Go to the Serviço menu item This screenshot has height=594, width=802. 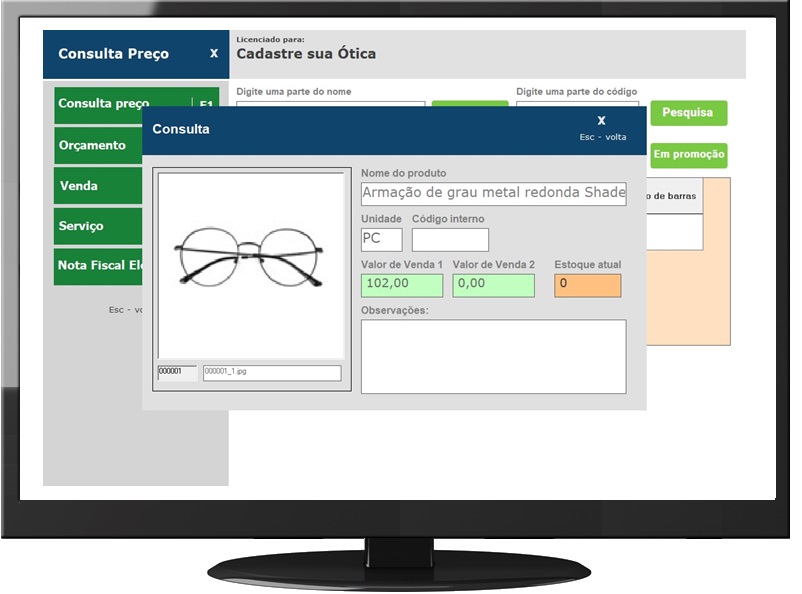tap(82, 226)
